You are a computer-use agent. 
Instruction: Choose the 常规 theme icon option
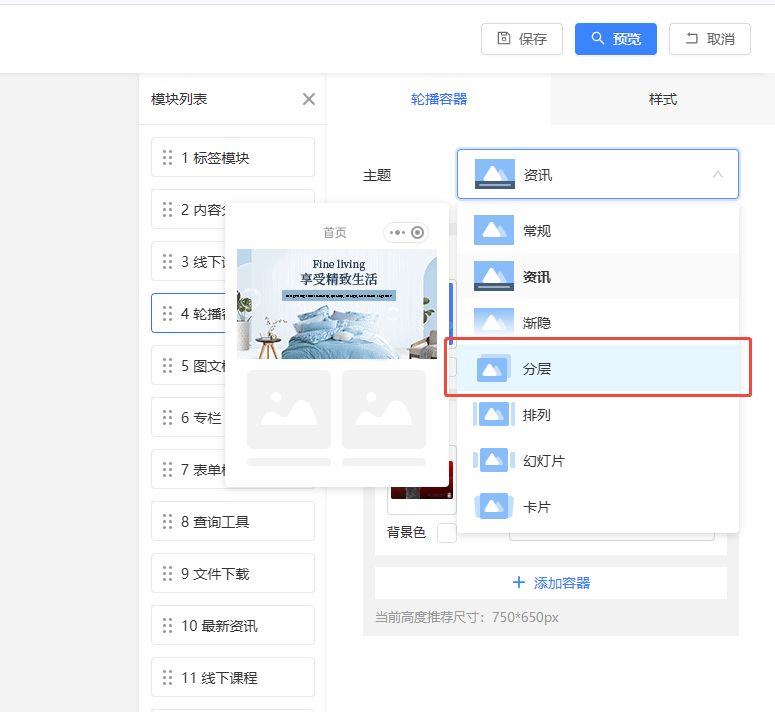pos(493,231)
